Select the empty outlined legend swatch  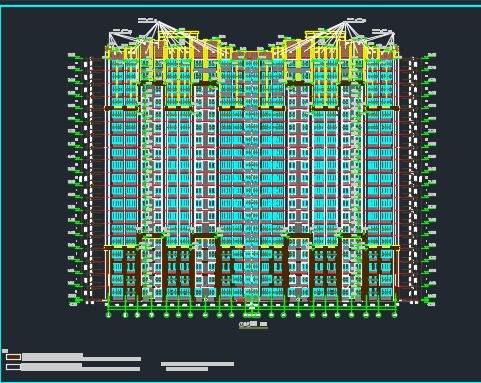(x=13, y=367)
